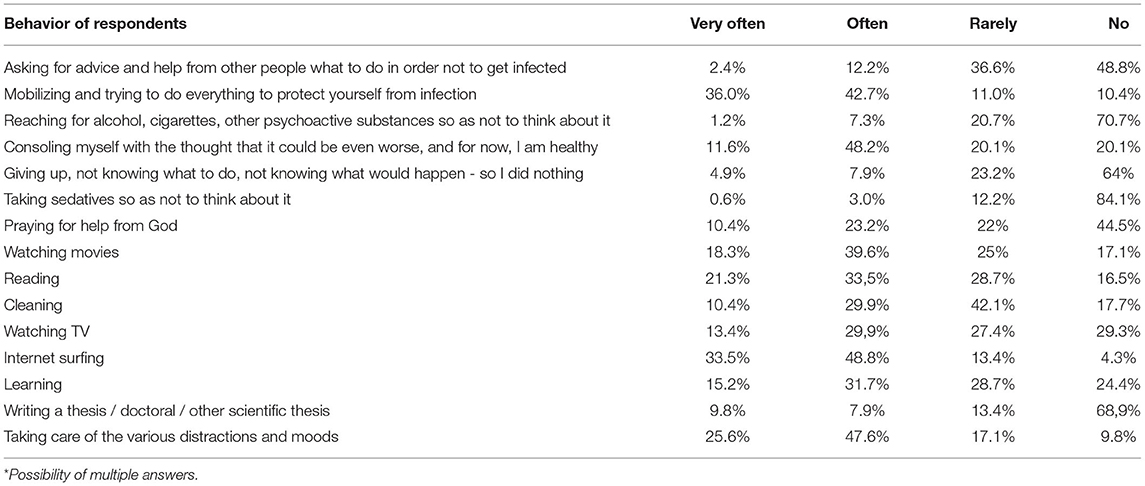Click the 'Behavior of respondents' column header

click(95, 24)
